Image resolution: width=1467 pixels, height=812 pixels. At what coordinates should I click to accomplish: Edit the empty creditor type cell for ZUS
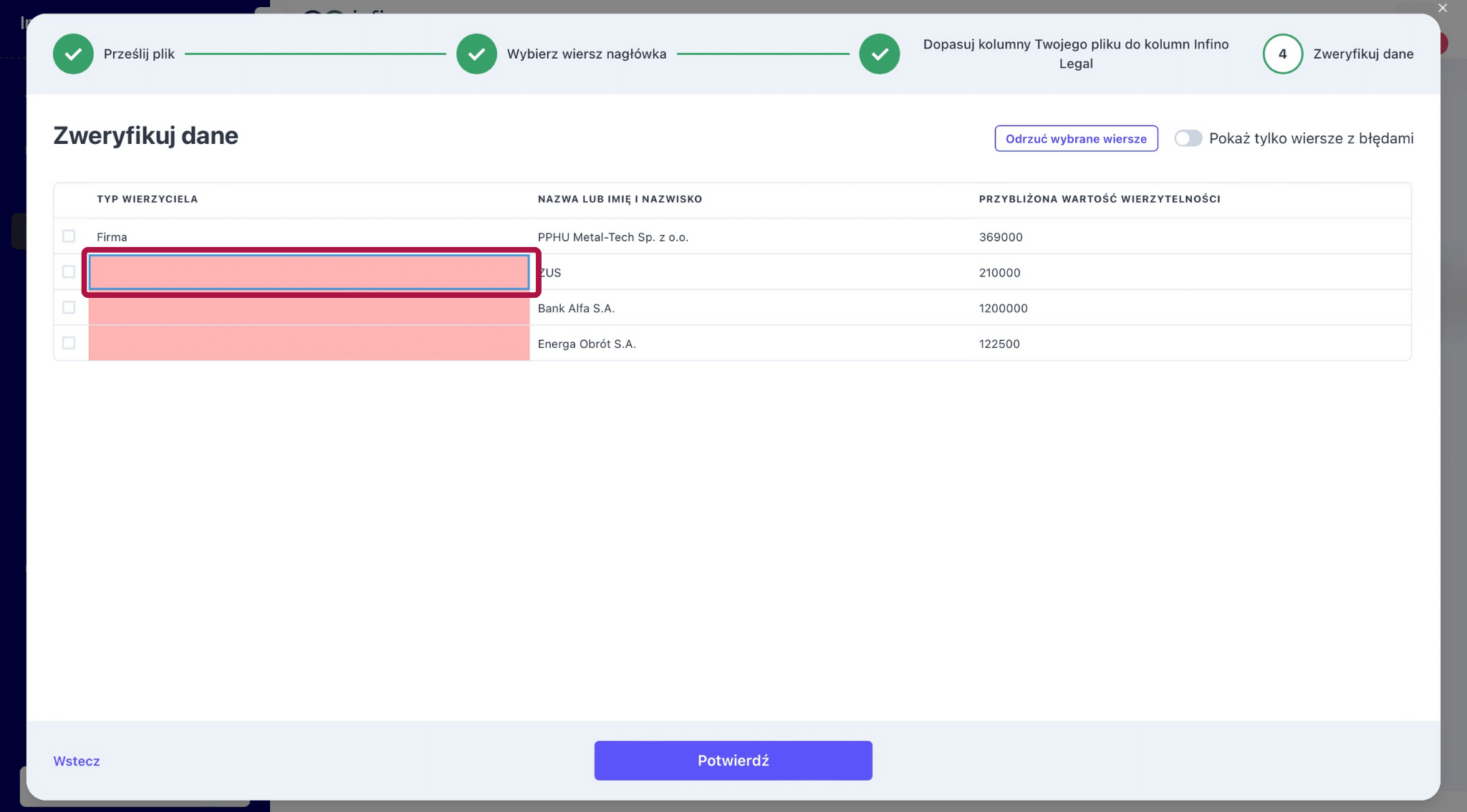coord(309,272)
